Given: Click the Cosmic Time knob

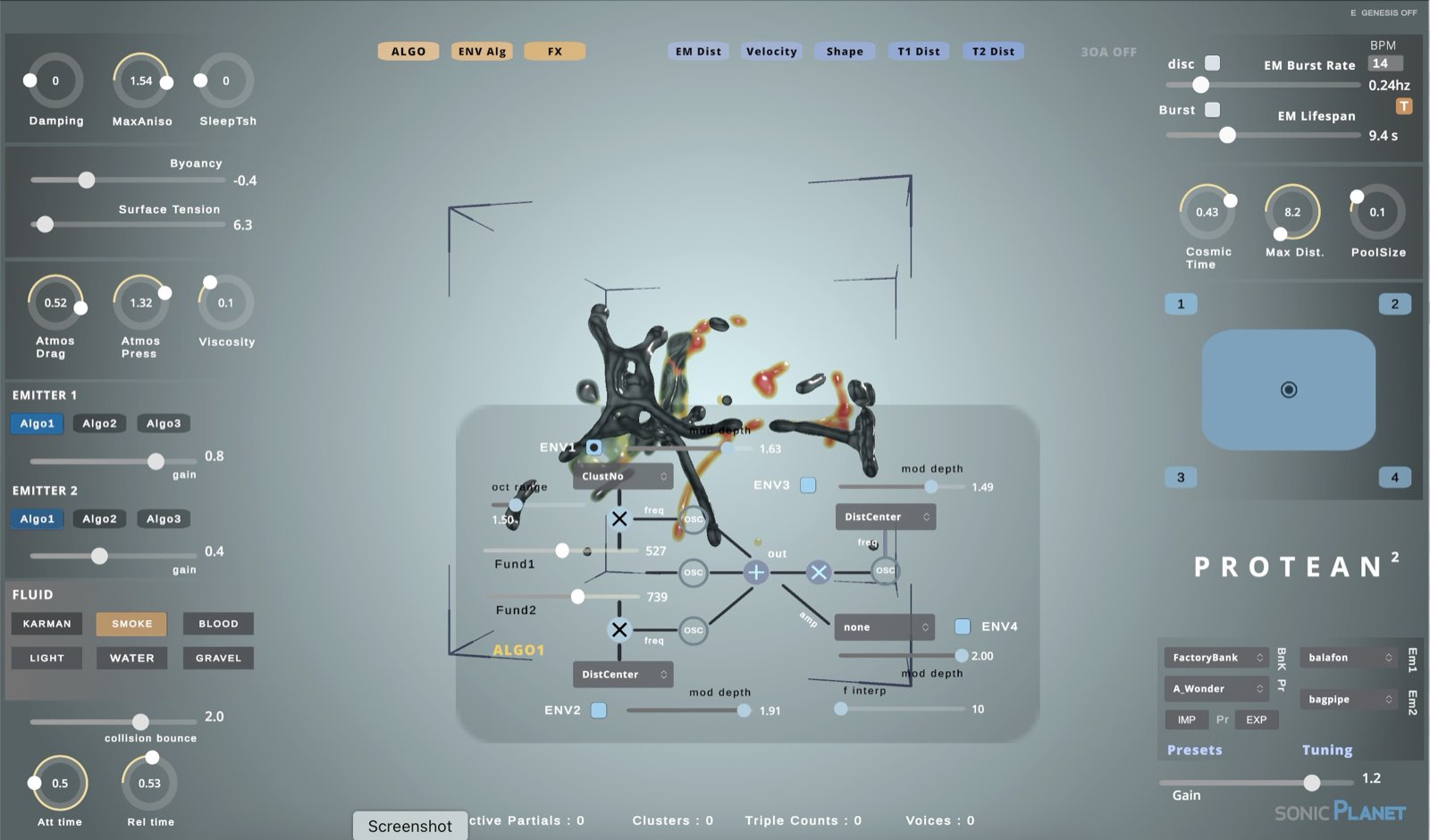Looking at the screenshot, I should coord(1207,213).
